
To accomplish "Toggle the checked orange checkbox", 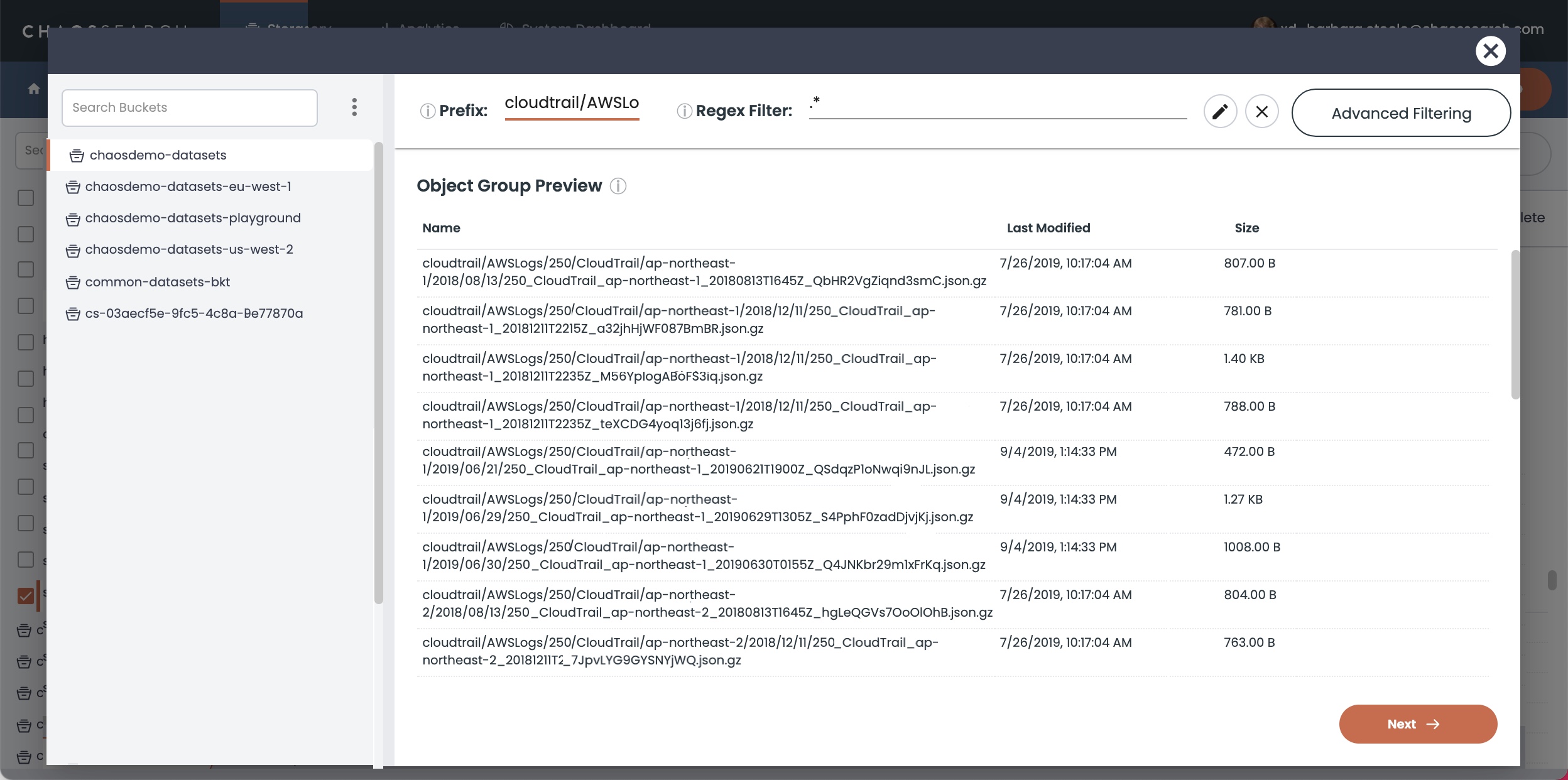I will click(26, 595).
